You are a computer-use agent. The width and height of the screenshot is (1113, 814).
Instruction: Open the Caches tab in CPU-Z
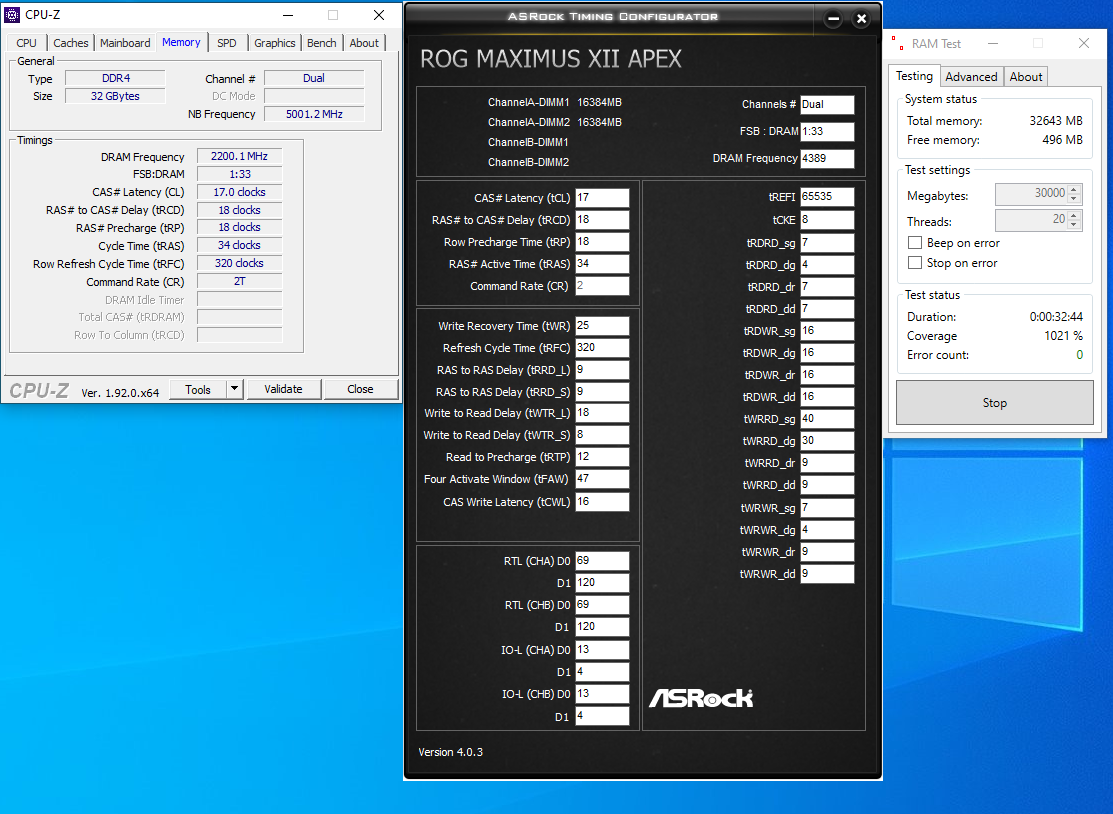(x=71, y=43)
